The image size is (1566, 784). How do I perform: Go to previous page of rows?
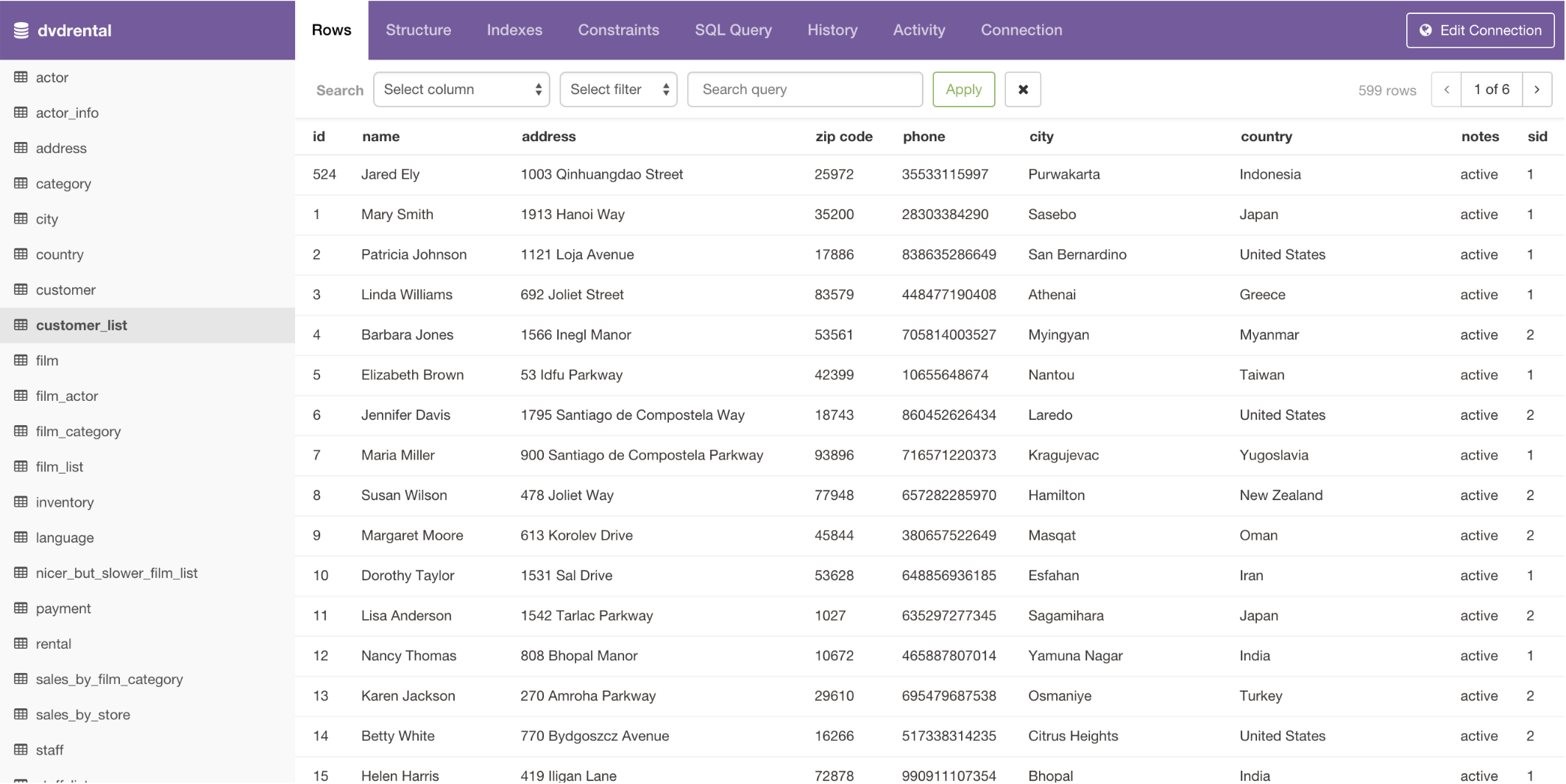click(1446, 89)
